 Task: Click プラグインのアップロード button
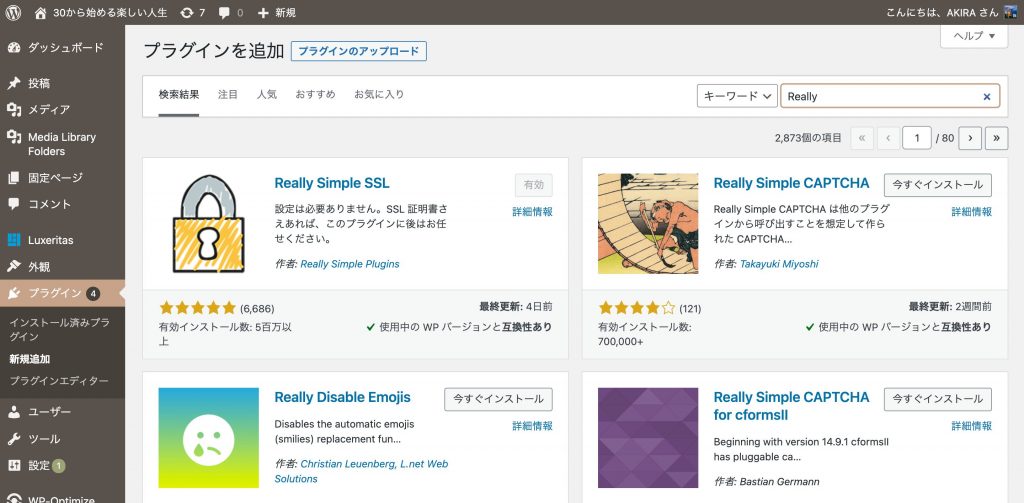359,51
